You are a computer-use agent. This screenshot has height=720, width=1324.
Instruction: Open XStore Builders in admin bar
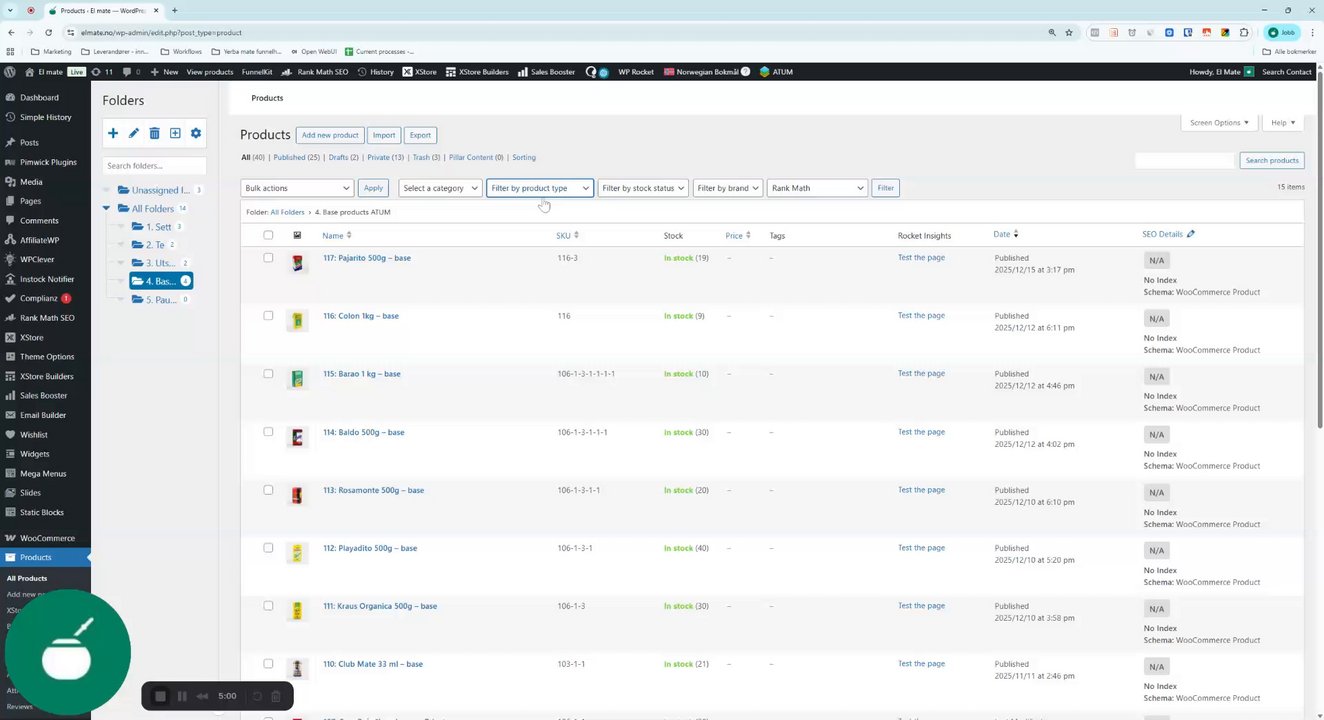click(477, 72)
